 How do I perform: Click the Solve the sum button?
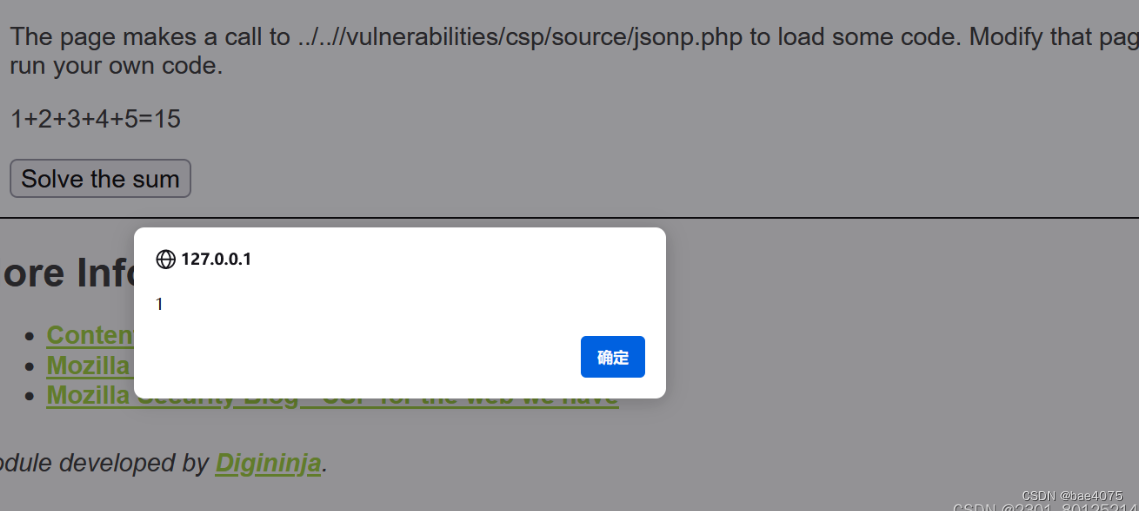coord(100,179)
